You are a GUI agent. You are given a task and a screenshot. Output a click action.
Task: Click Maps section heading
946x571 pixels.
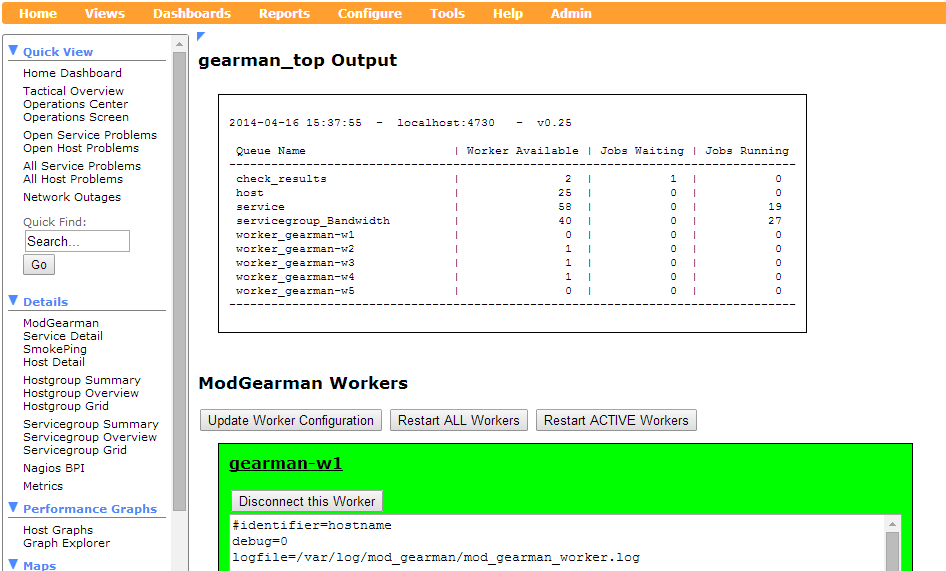point(39,565)
